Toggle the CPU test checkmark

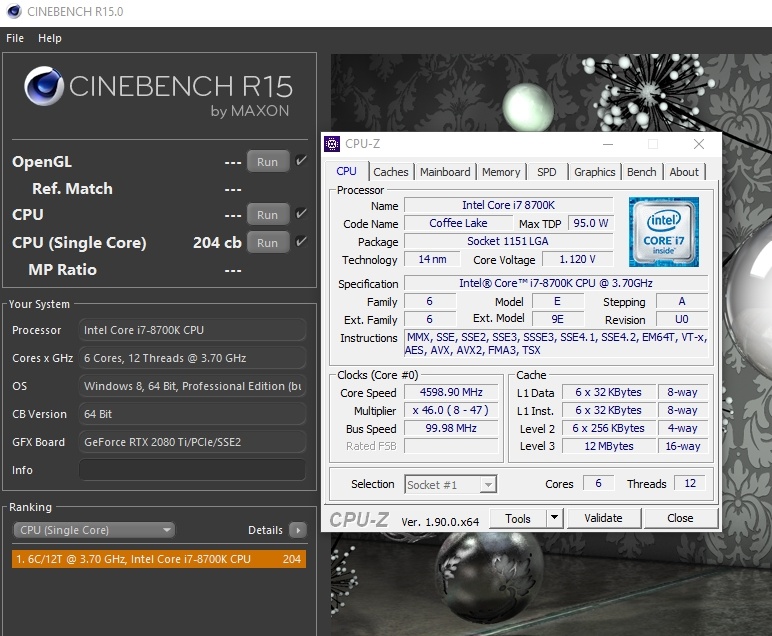coord(301,214)
